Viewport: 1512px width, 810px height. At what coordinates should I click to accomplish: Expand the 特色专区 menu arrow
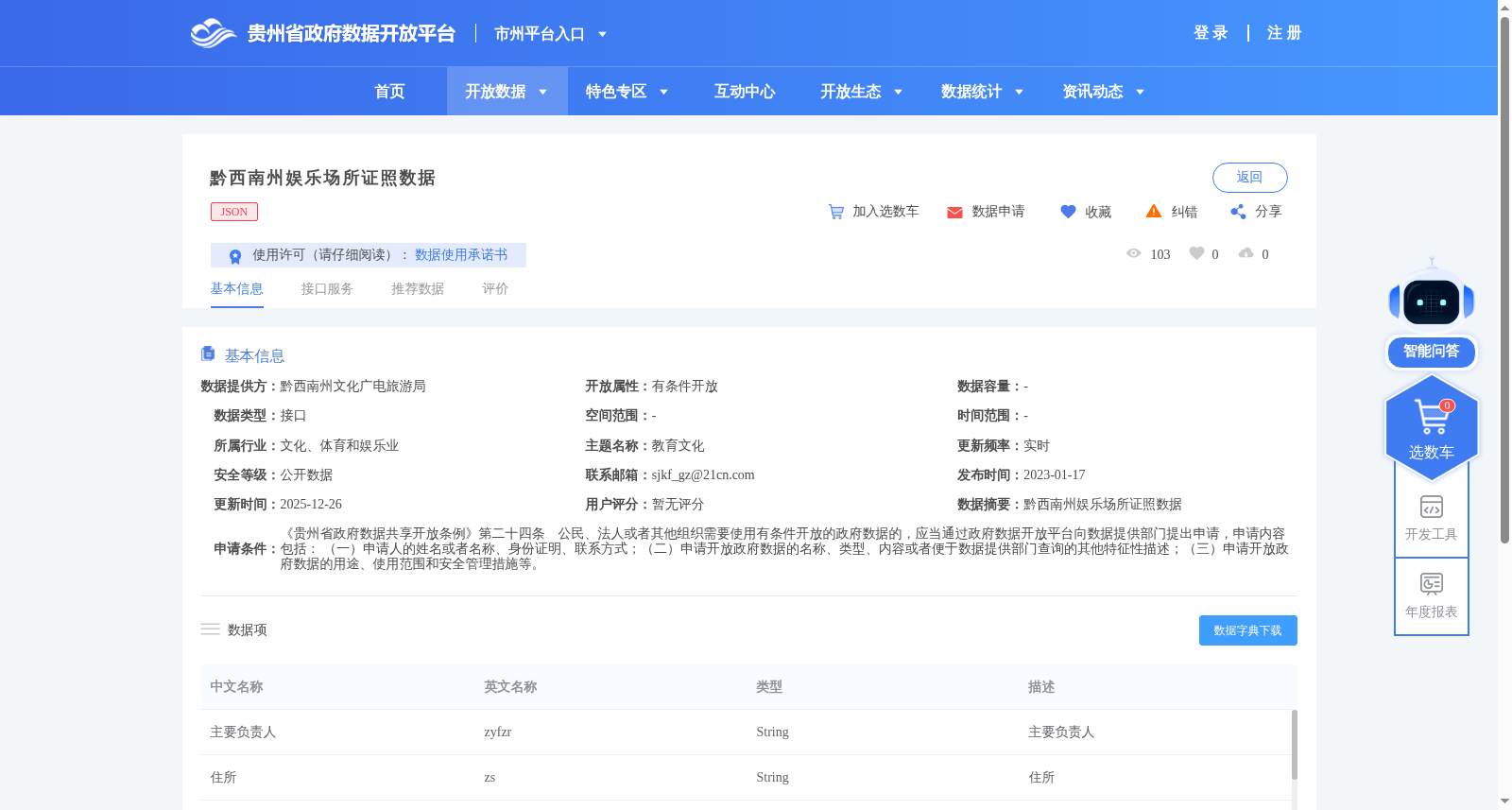(663, 92)
